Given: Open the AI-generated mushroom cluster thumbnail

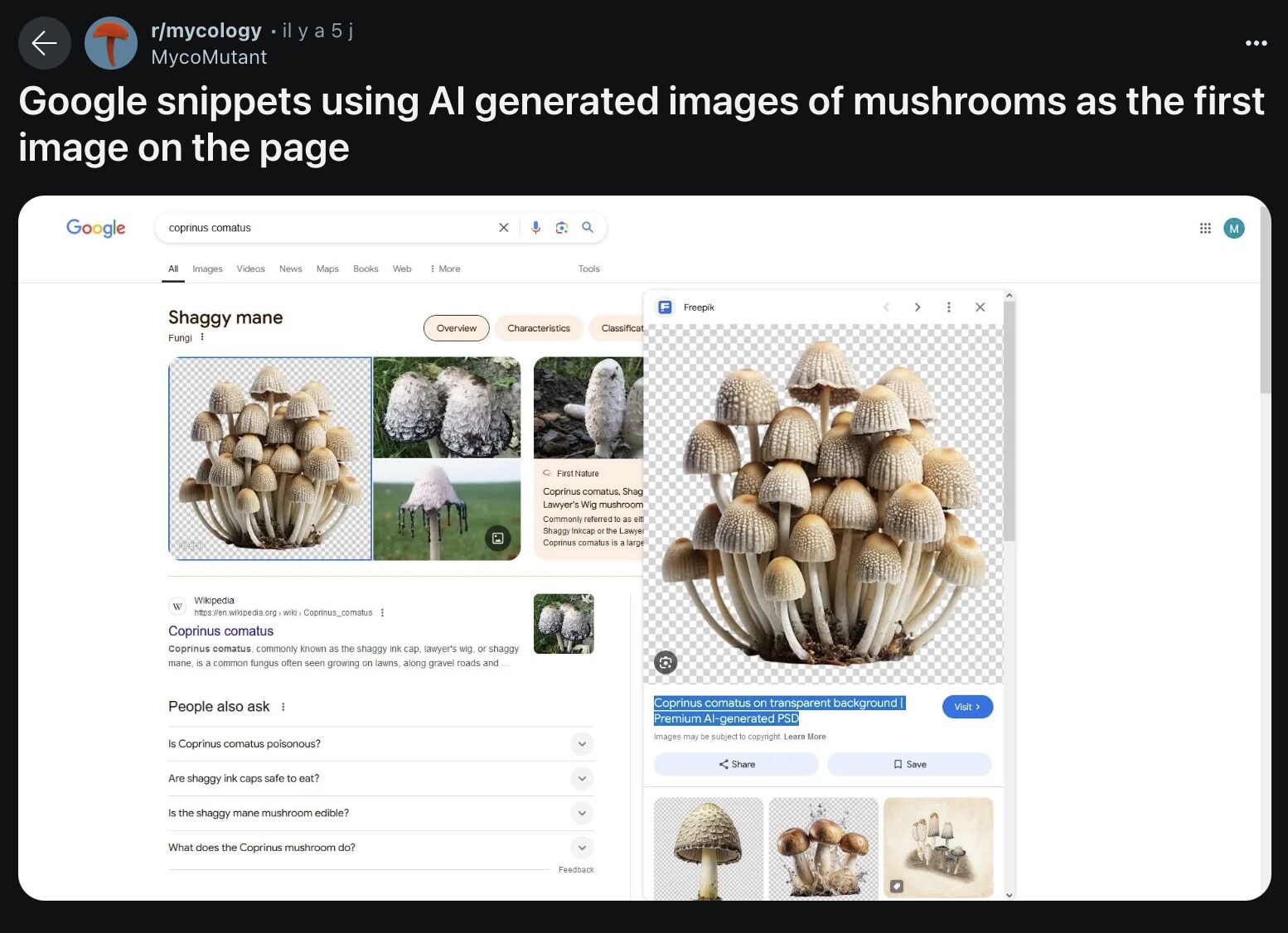Looking at the screenshot, I should coord(270,459).
